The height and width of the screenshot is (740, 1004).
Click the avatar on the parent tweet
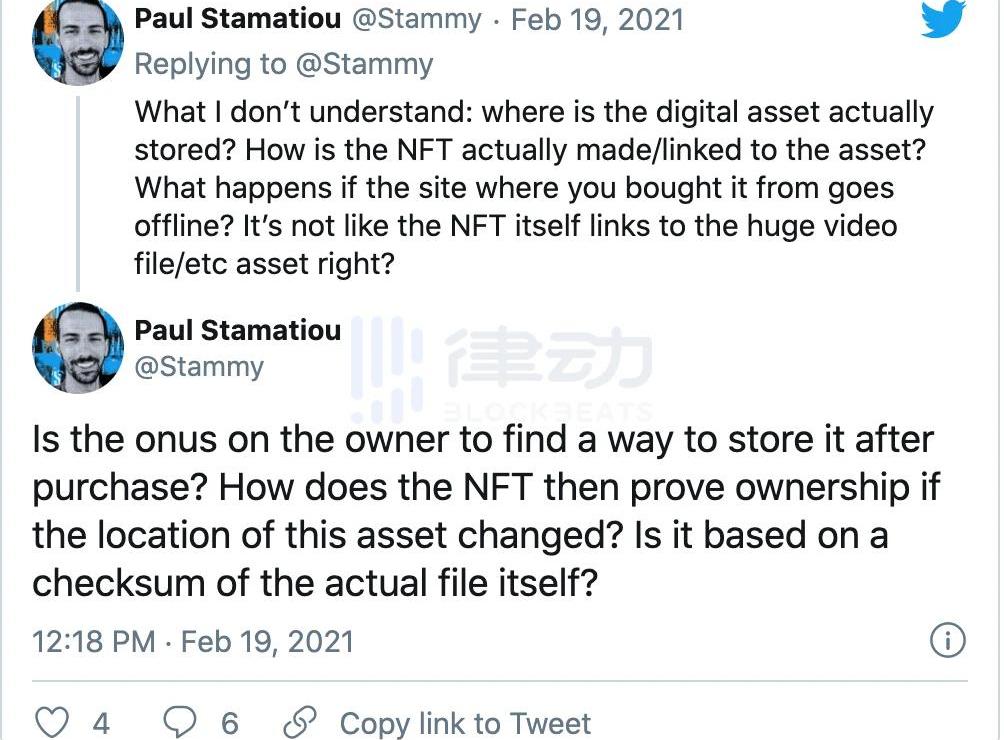point(77,42)
